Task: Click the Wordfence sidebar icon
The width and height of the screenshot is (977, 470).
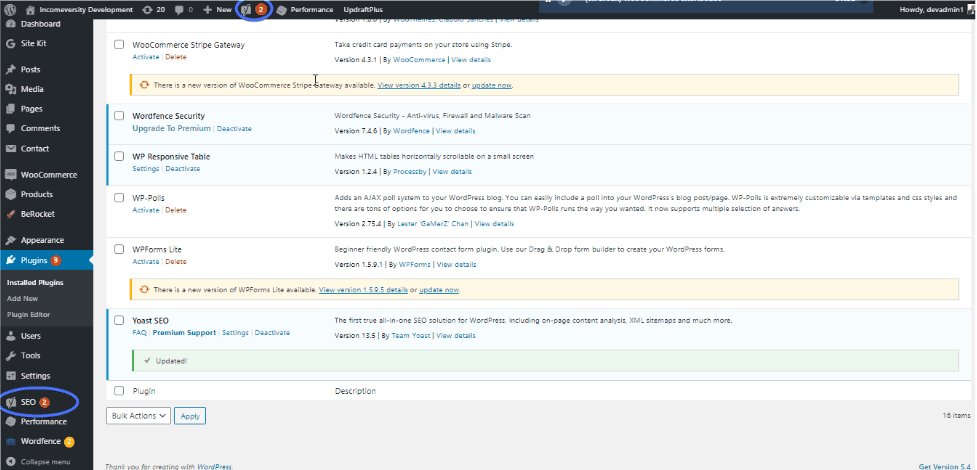Action: pos(10,441)
